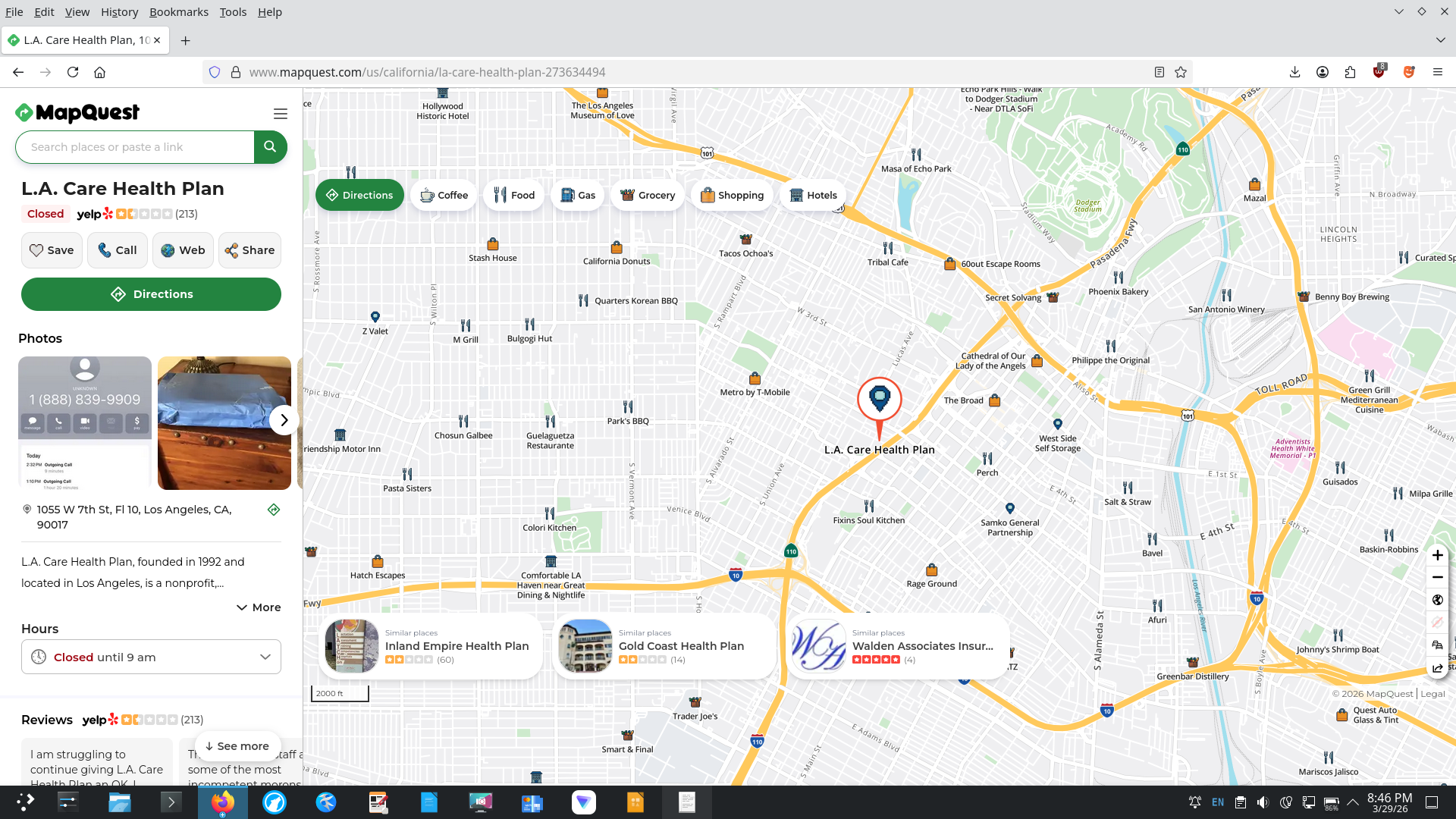Open MapQuest hamburger menu
This screenshot has width=1456, height=819.
click(x=280, y=114)
